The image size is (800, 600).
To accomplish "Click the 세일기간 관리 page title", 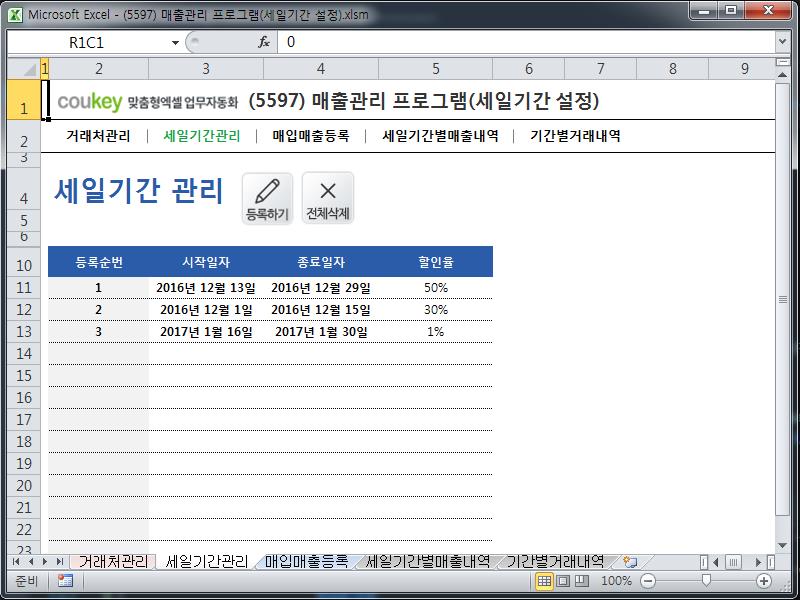I will (x=139, y=191).
